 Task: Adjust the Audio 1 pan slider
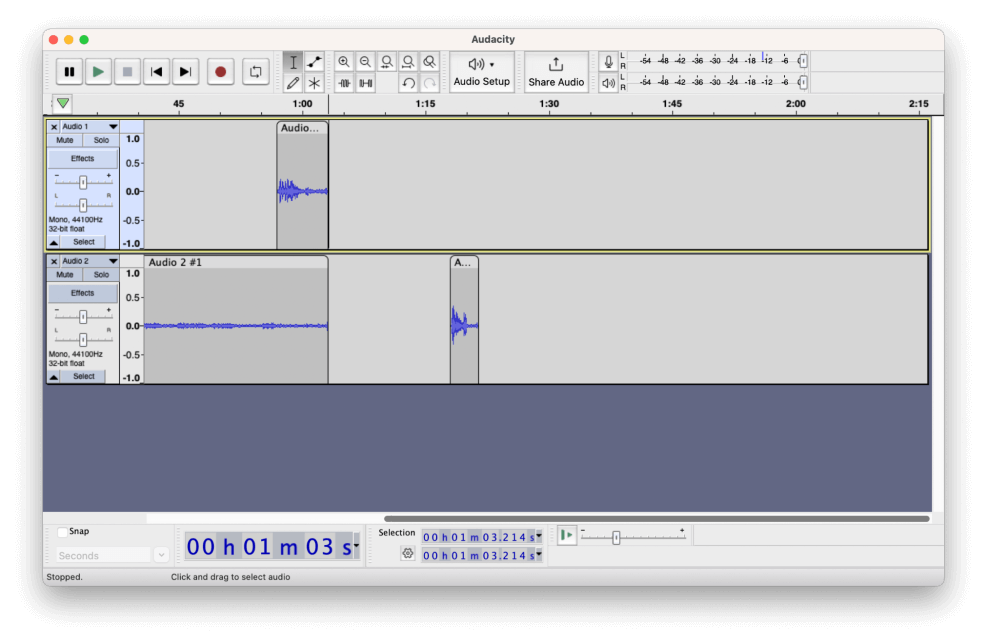point(83,205)
